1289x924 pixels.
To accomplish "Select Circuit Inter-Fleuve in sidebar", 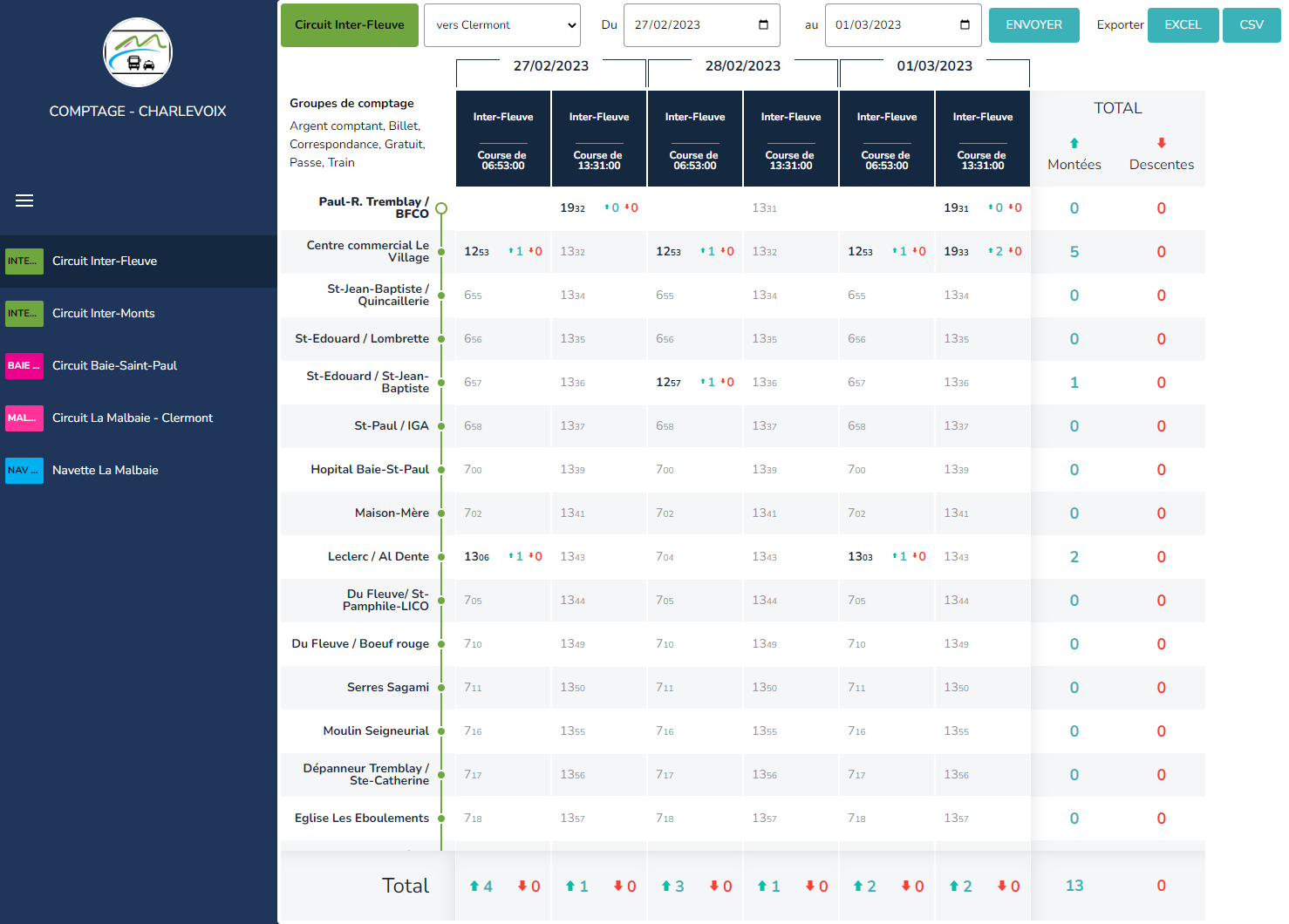I will pyautogui.click(x=139, y=262).
